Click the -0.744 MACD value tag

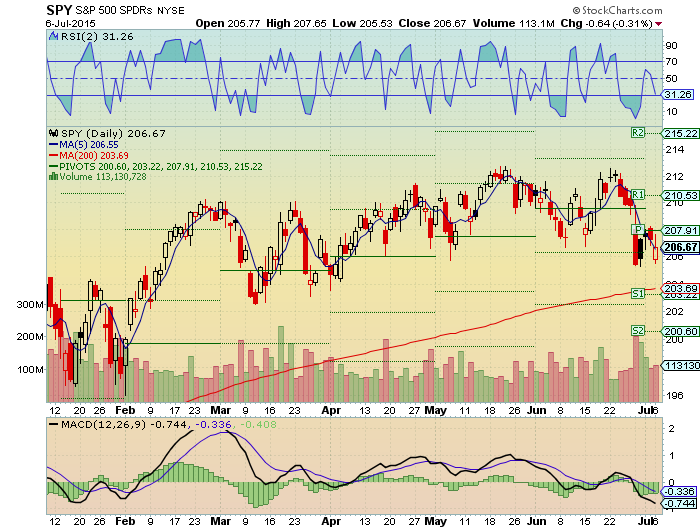[679, 504]
